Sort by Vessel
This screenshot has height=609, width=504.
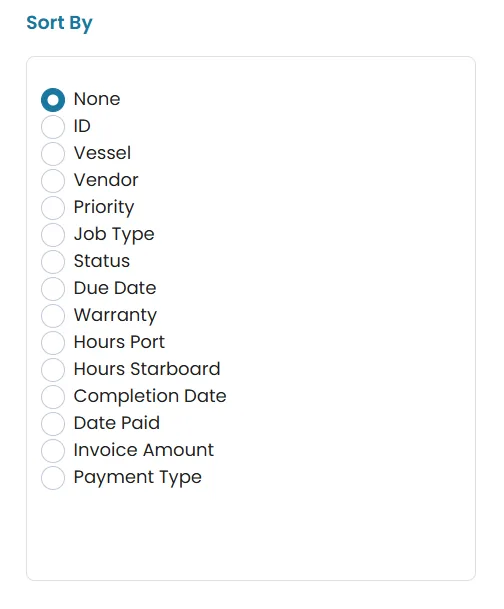(x=53, y=154)
